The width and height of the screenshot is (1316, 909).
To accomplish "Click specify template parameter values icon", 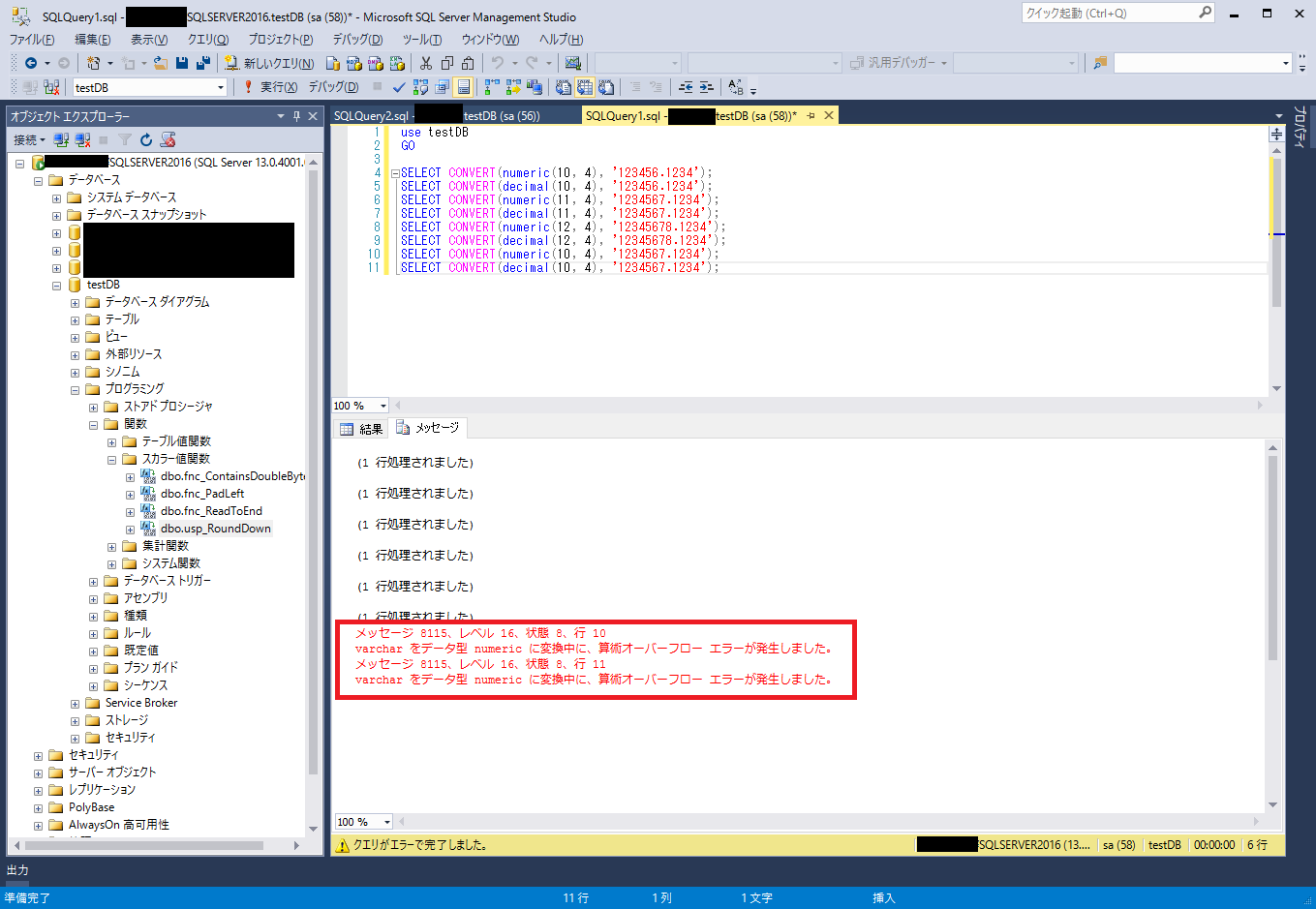I will tap(736, 87).
